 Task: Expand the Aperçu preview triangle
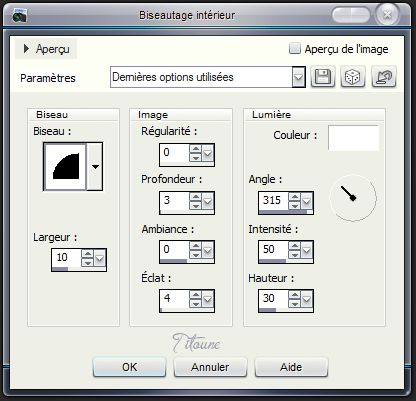coord(26,49)
